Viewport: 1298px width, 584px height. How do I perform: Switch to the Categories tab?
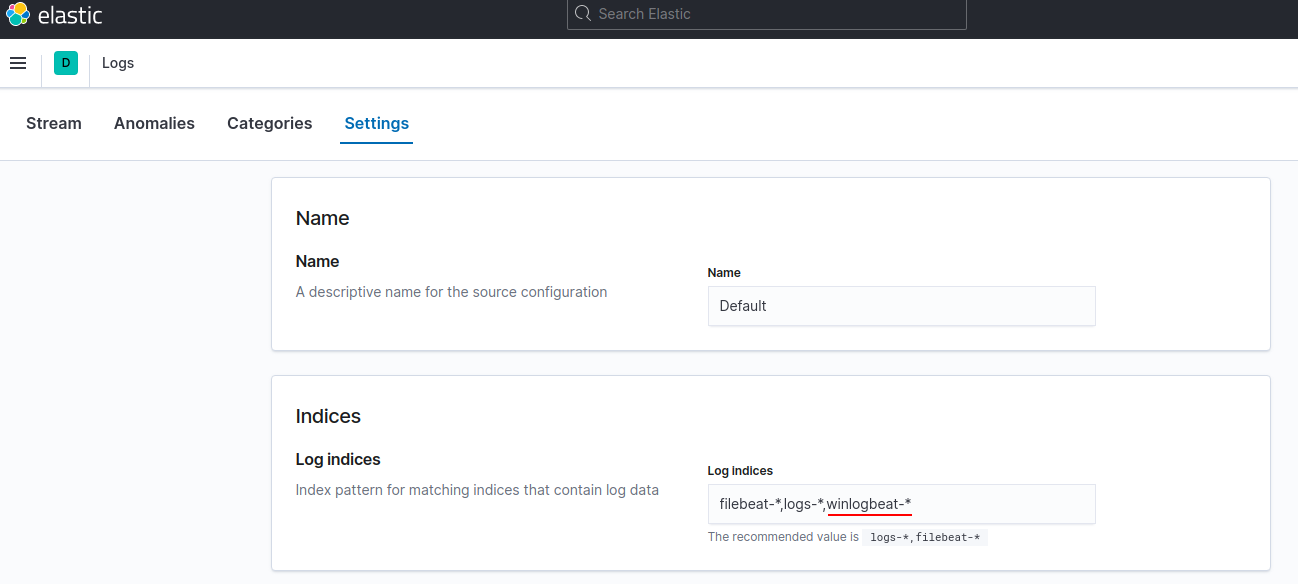point(269,123)
